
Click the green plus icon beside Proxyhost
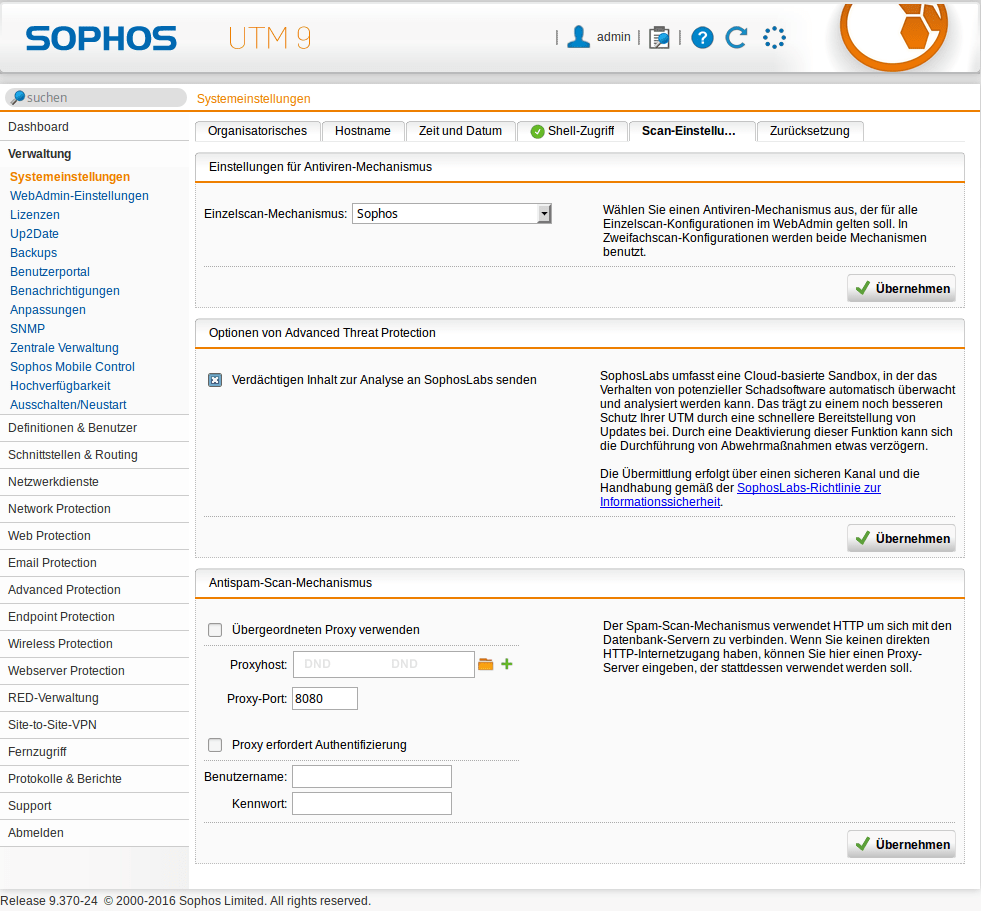point(507,664)
